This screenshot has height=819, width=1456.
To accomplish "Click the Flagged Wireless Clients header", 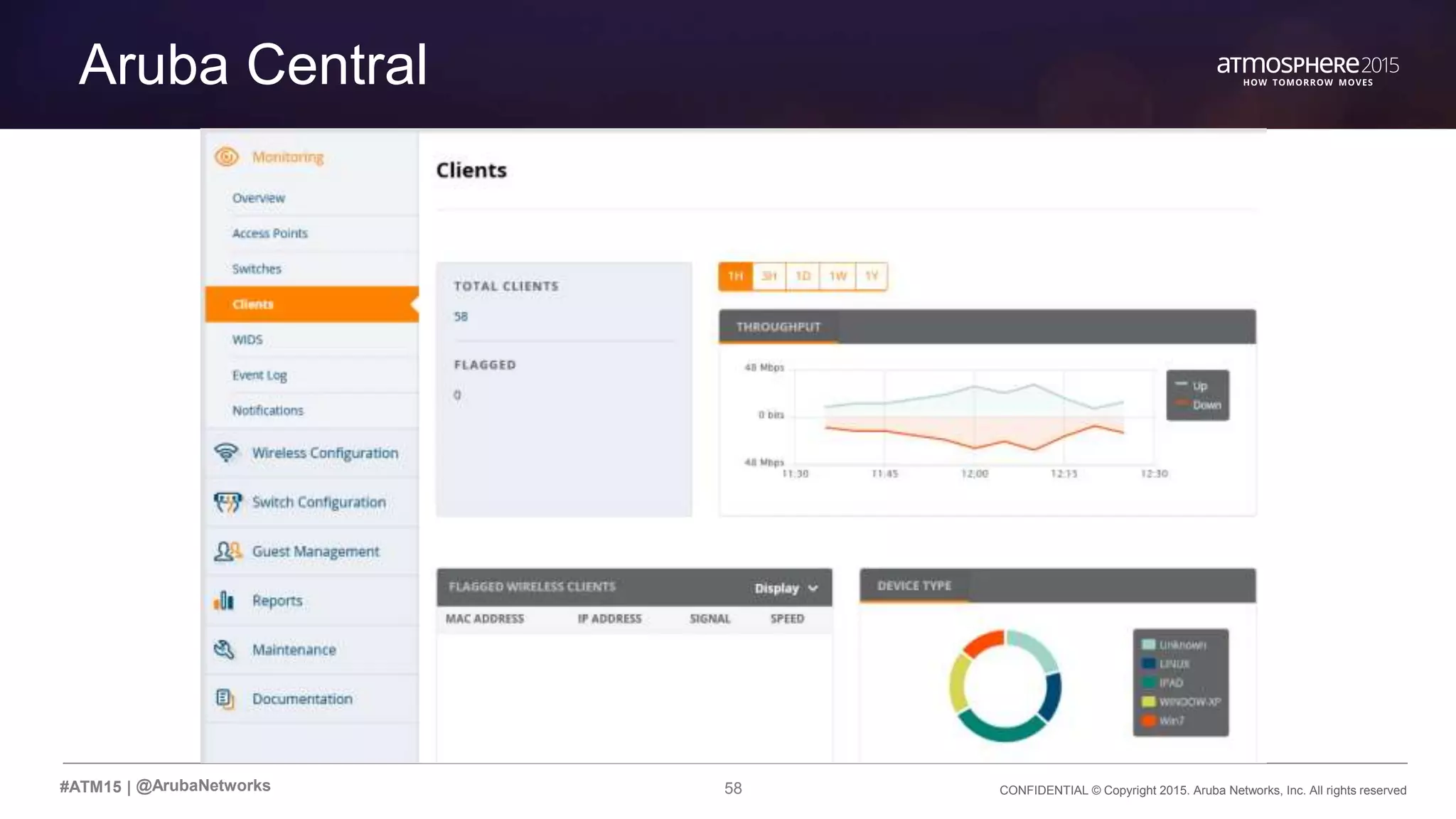I will pos(532,587).
